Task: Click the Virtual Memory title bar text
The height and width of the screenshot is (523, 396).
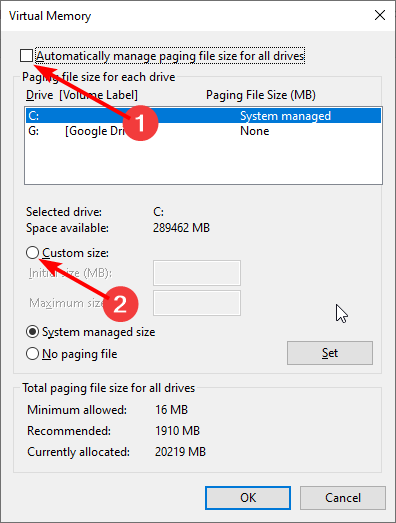Action: (x=50, y=16)
